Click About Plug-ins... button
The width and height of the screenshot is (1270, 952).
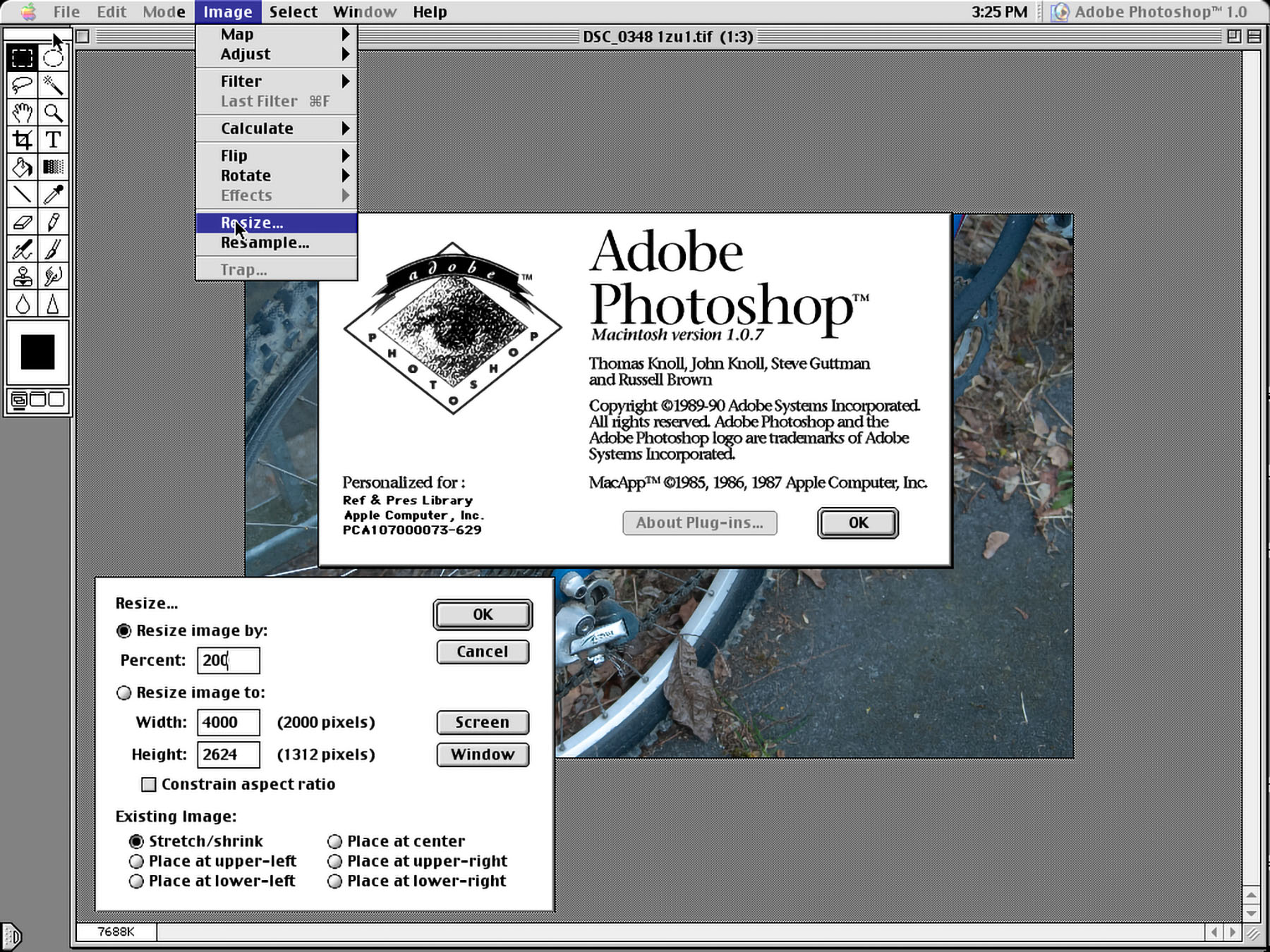(x=700, y=523)
